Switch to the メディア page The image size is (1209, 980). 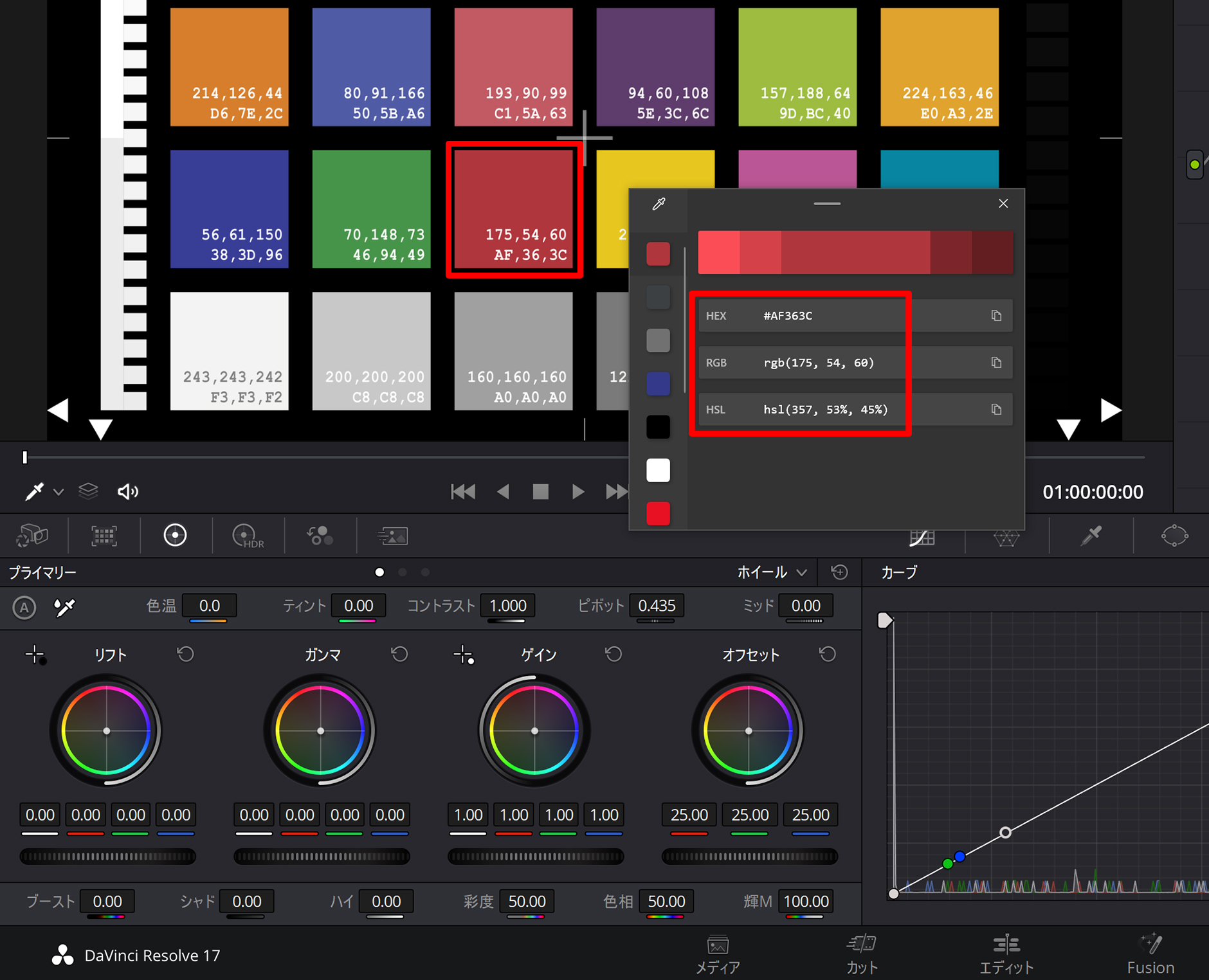[x=718, y=954]
